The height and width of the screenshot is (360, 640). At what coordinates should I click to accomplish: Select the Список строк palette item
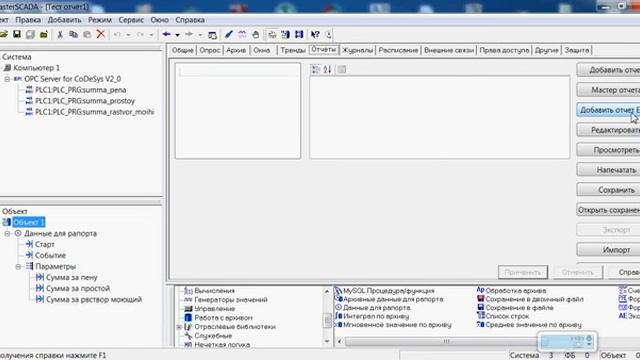click(x=503, y=316)
